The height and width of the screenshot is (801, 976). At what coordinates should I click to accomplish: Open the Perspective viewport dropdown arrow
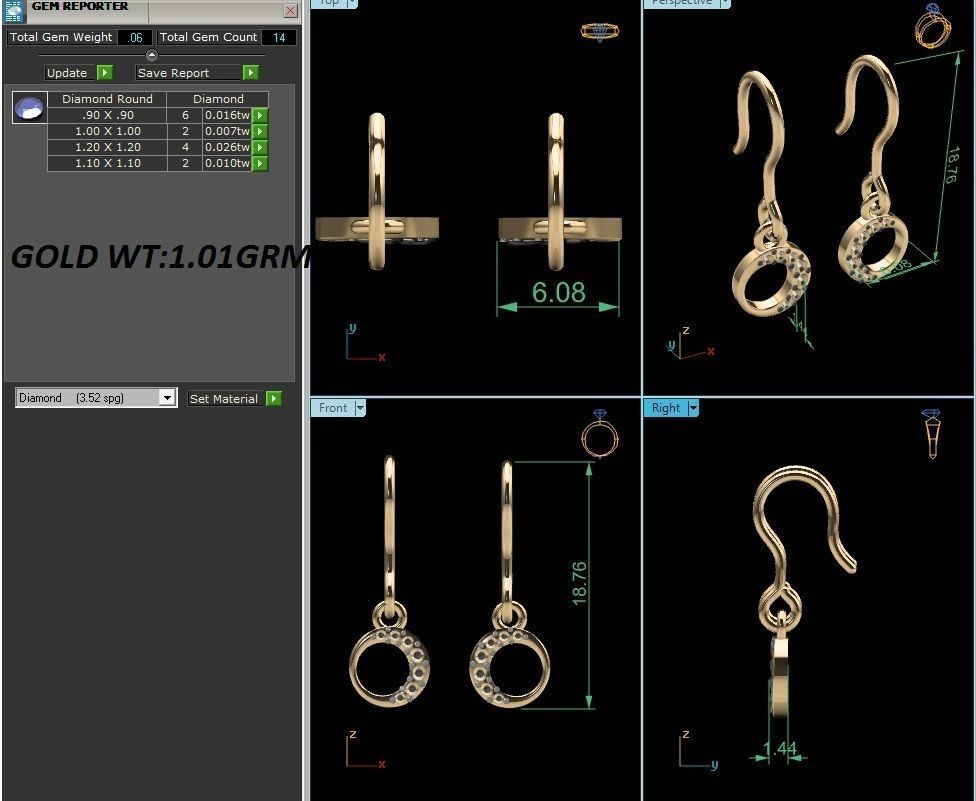tap(725, 2)
